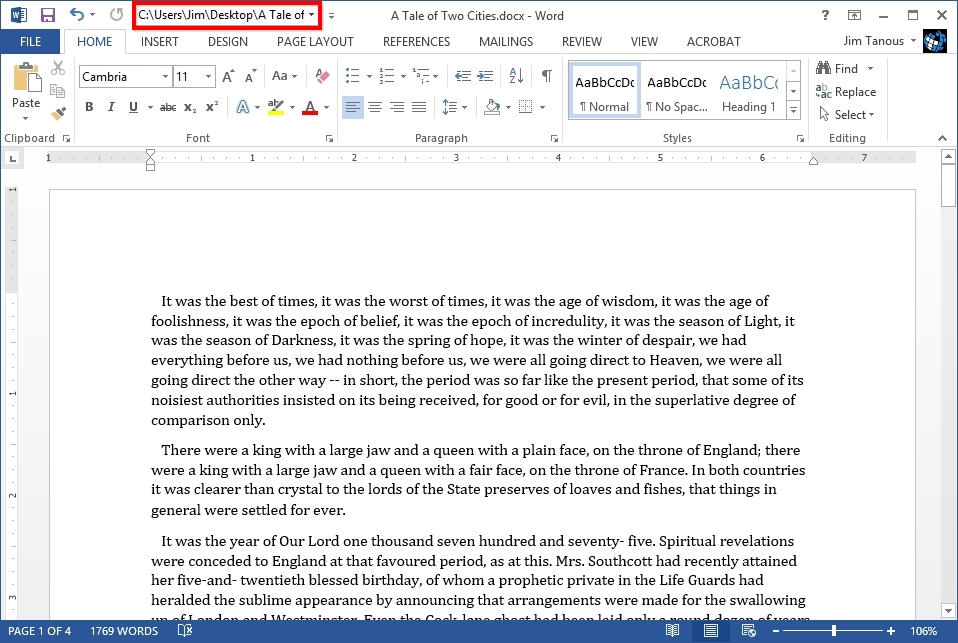This screenshot has width=958, height=643.
Task: Align text right
Action: pyautogui.click(x=397, y=108)
